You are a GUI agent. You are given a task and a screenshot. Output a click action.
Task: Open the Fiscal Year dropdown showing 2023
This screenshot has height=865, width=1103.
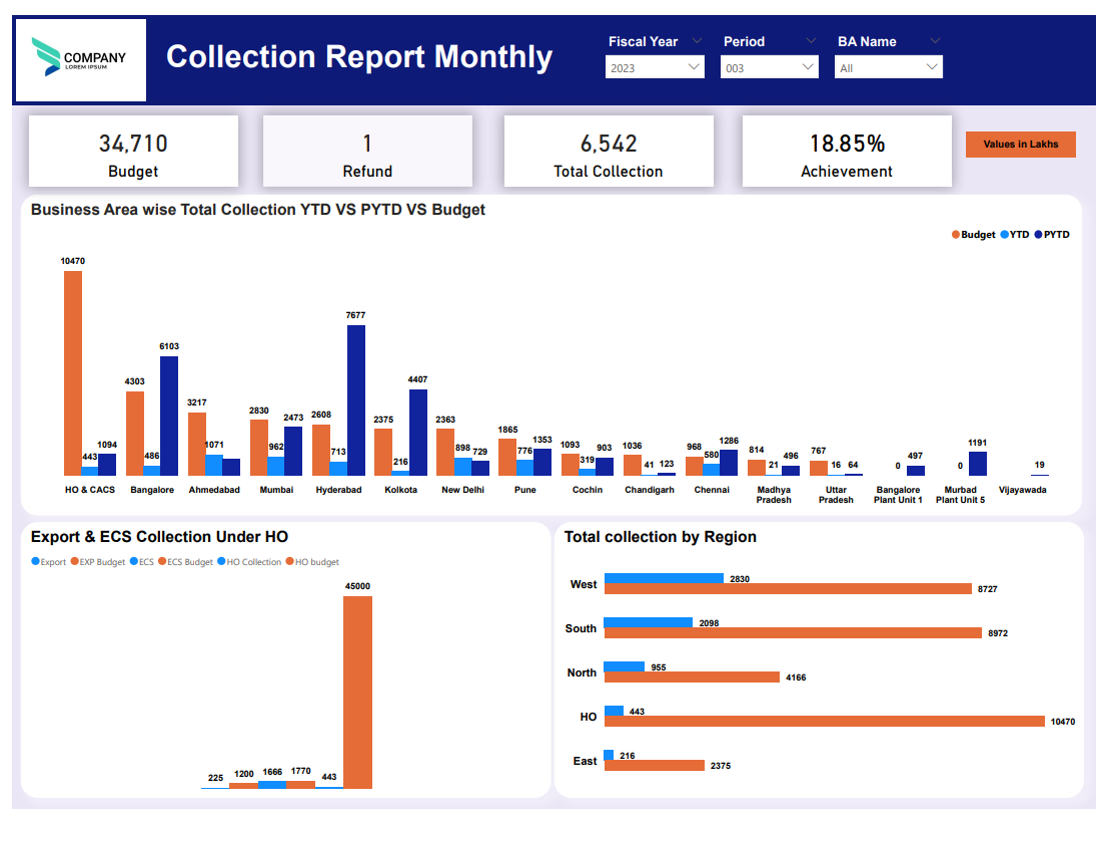pos(655,68)
